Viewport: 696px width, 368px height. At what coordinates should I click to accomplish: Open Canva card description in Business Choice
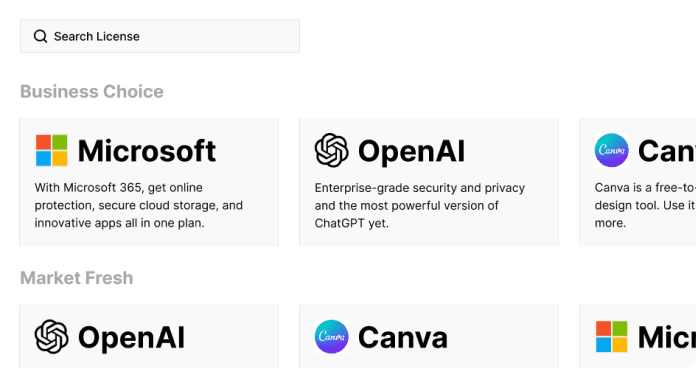click(645, 205)
